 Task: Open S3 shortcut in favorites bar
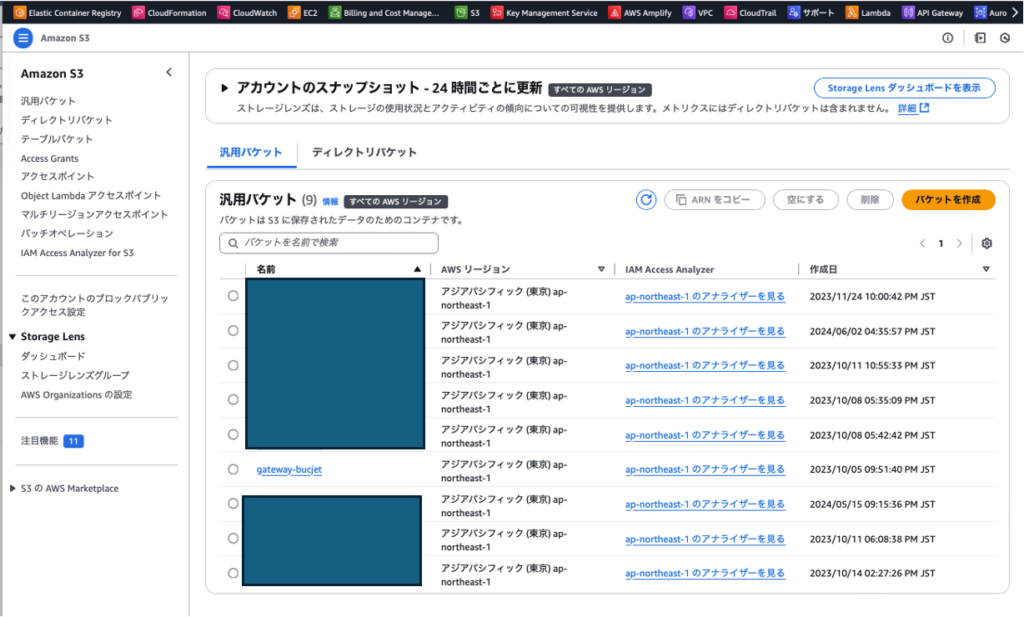pos(467,12)
